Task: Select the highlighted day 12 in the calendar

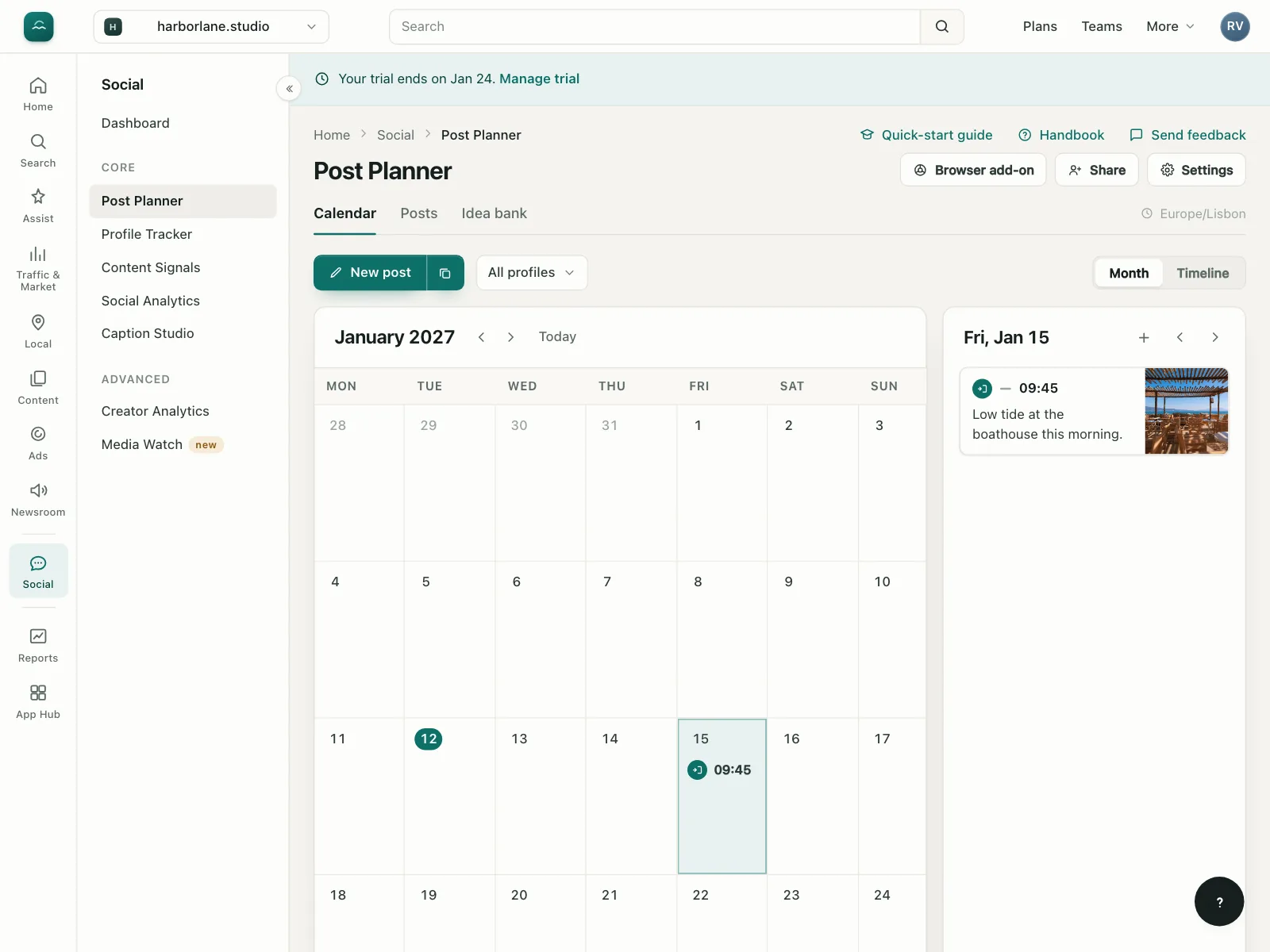Action: coord(429,739)
